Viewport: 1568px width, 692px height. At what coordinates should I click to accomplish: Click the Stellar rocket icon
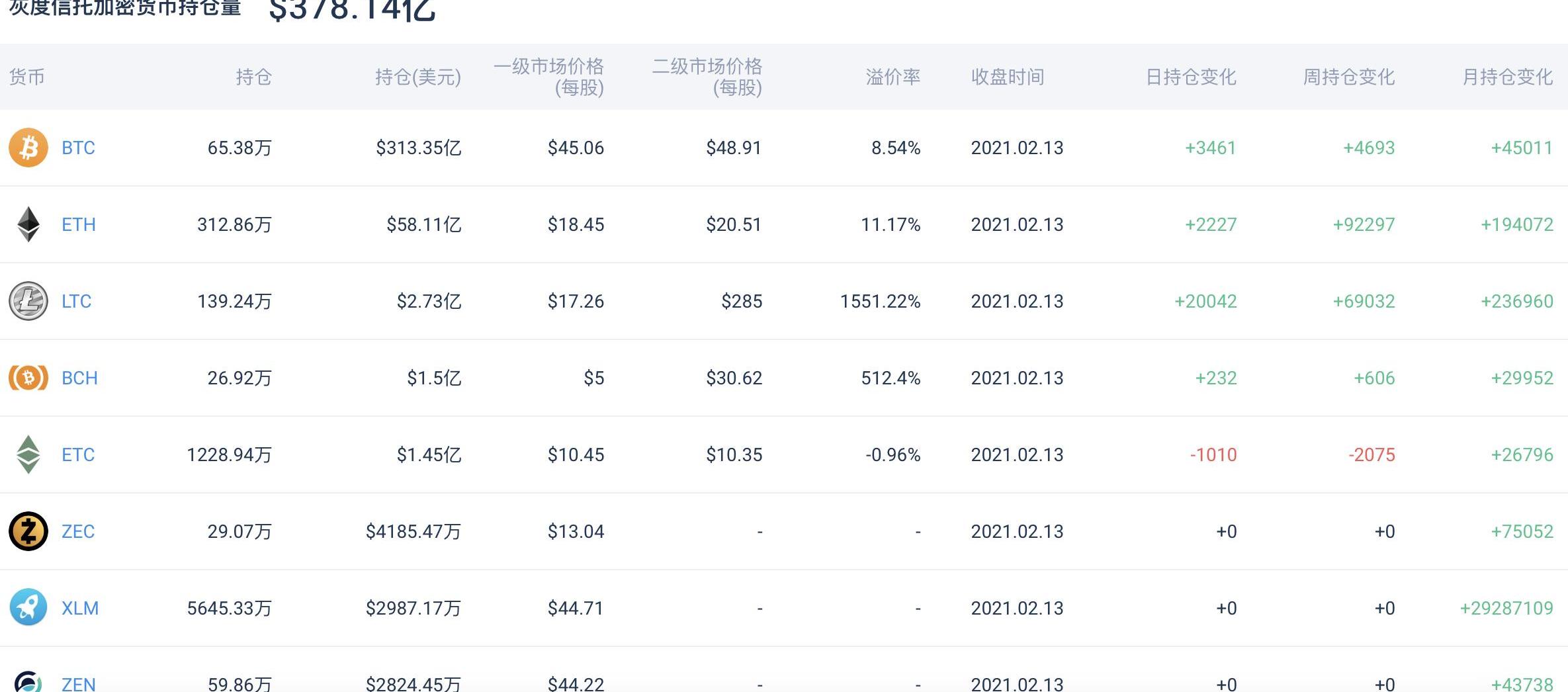pos(28,607)
